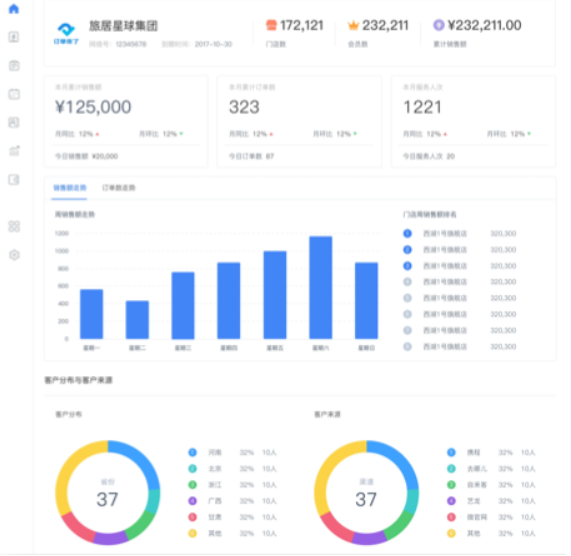Click the first ranked store 西湖1号旗舰店
The image size is (571, 556).
pos(445,233)
